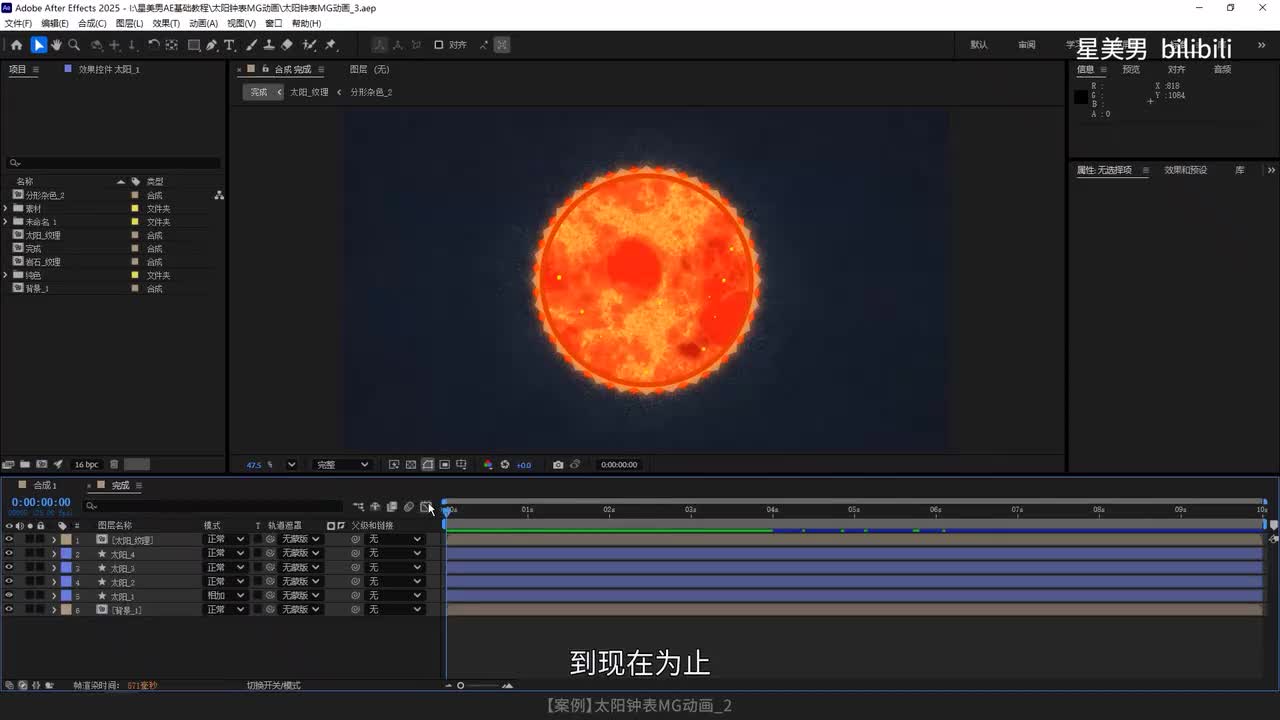Image resolution: width=1280 pixels, height=720 pixels.
Task: Hide the 背景_1 layer eye
Action: coord(9,610)
